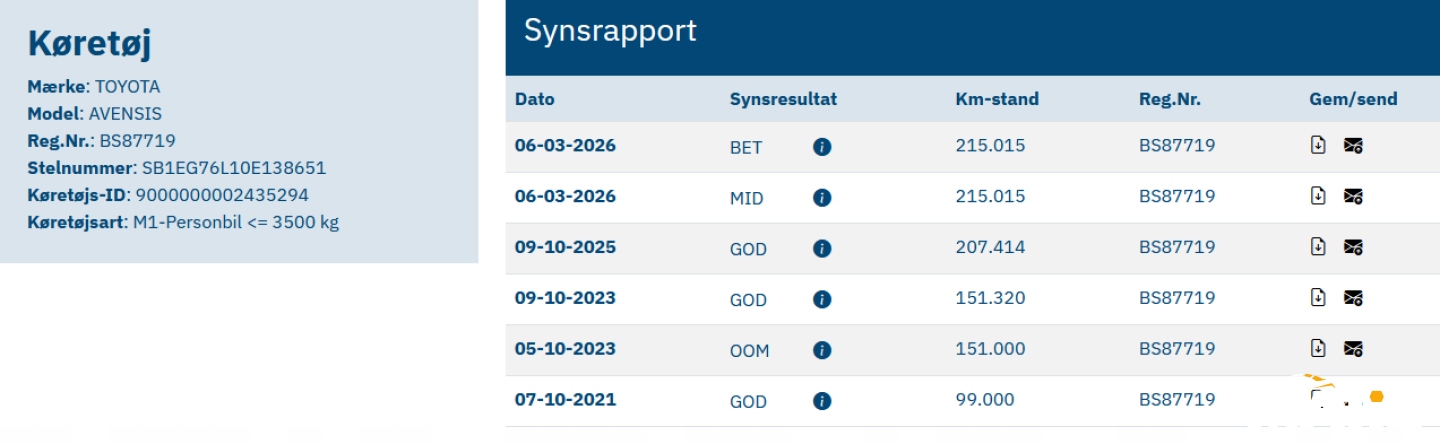The width and height of the screenshot is (1440, 444).
Task: Show info for GOD result 09-10-2025
Action: [x=822, y=249]
